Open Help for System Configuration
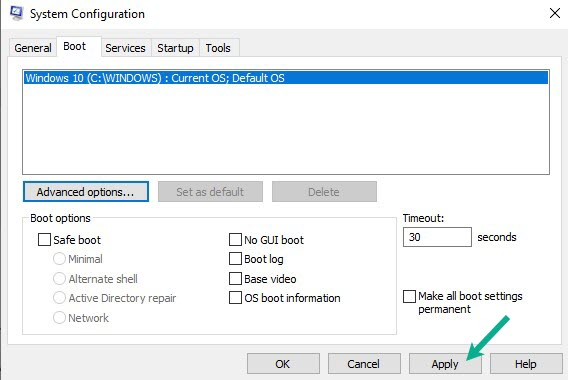 pyautogui.click(x=526, y=363)
